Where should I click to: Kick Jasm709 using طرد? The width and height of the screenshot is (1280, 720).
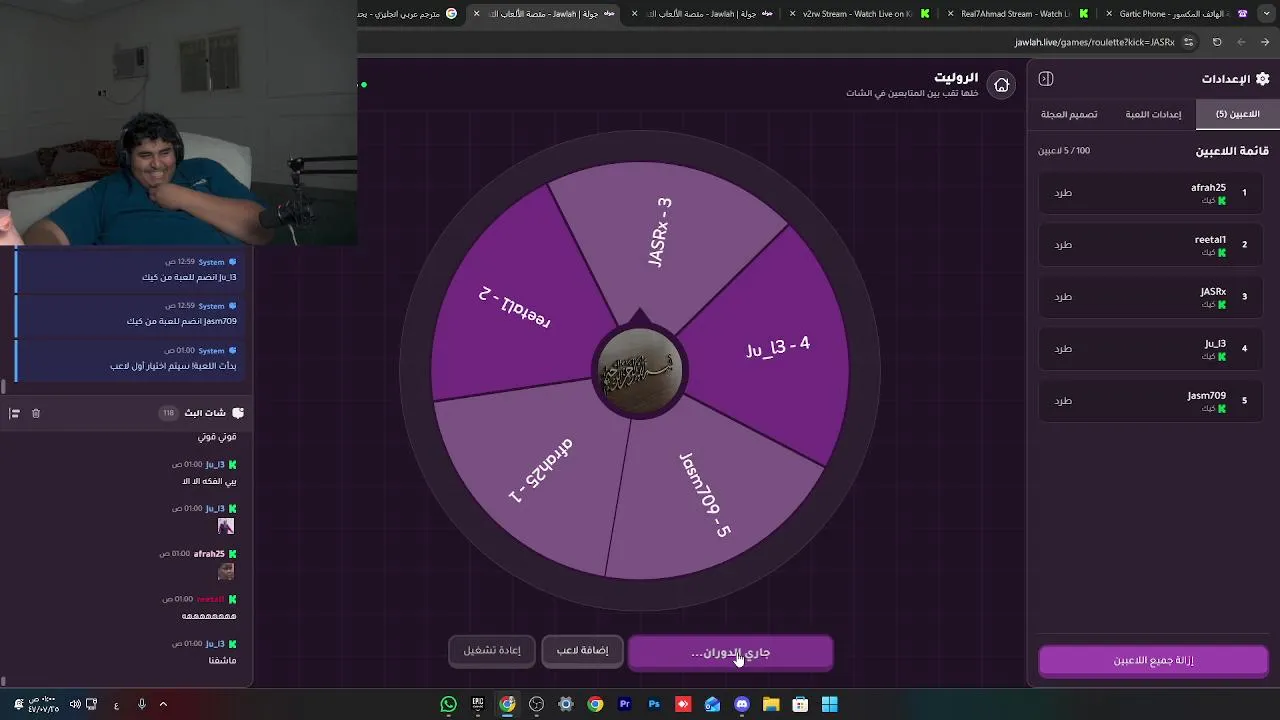pos(1063,401)
